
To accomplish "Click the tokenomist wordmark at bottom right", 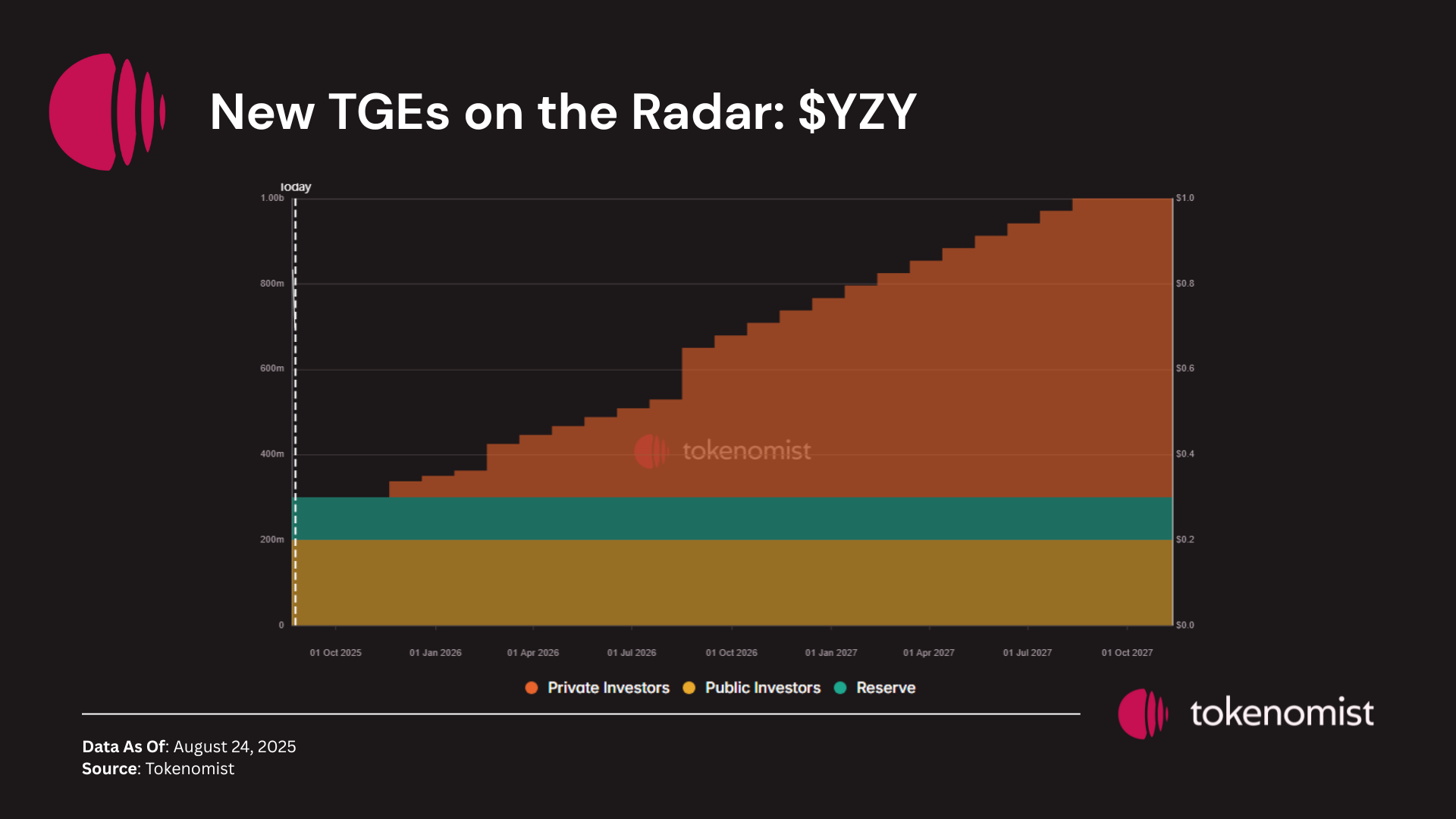I will [x=1282, y=714].
